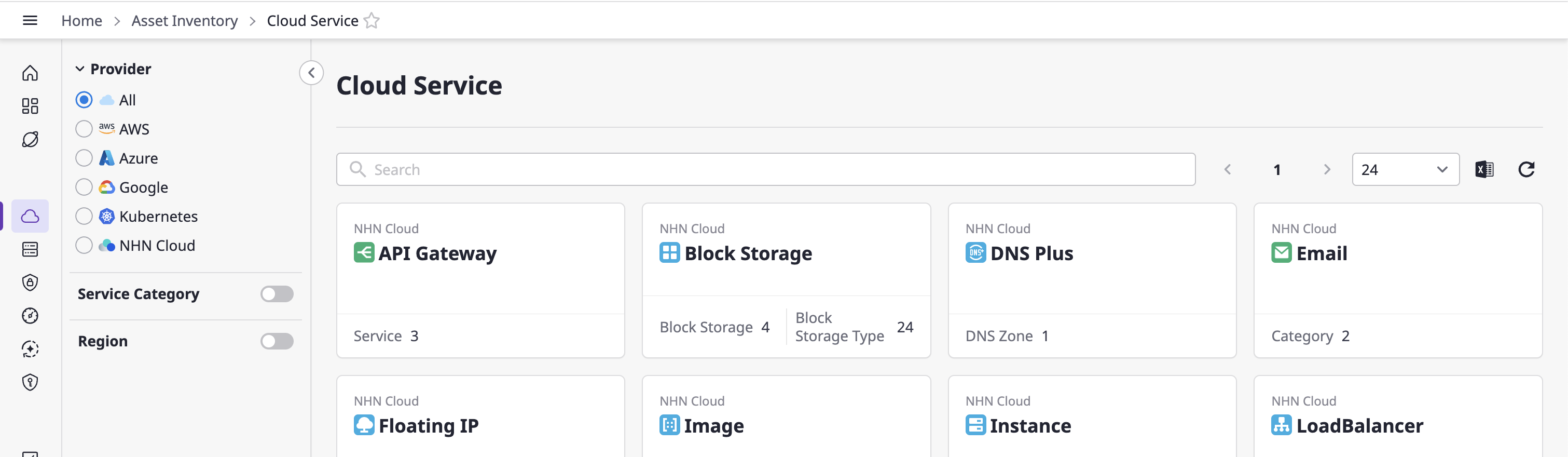This screenshot has height=457, width=1568.
Task: Open the page size dropdown showing 24
Action: (1405, 169)
